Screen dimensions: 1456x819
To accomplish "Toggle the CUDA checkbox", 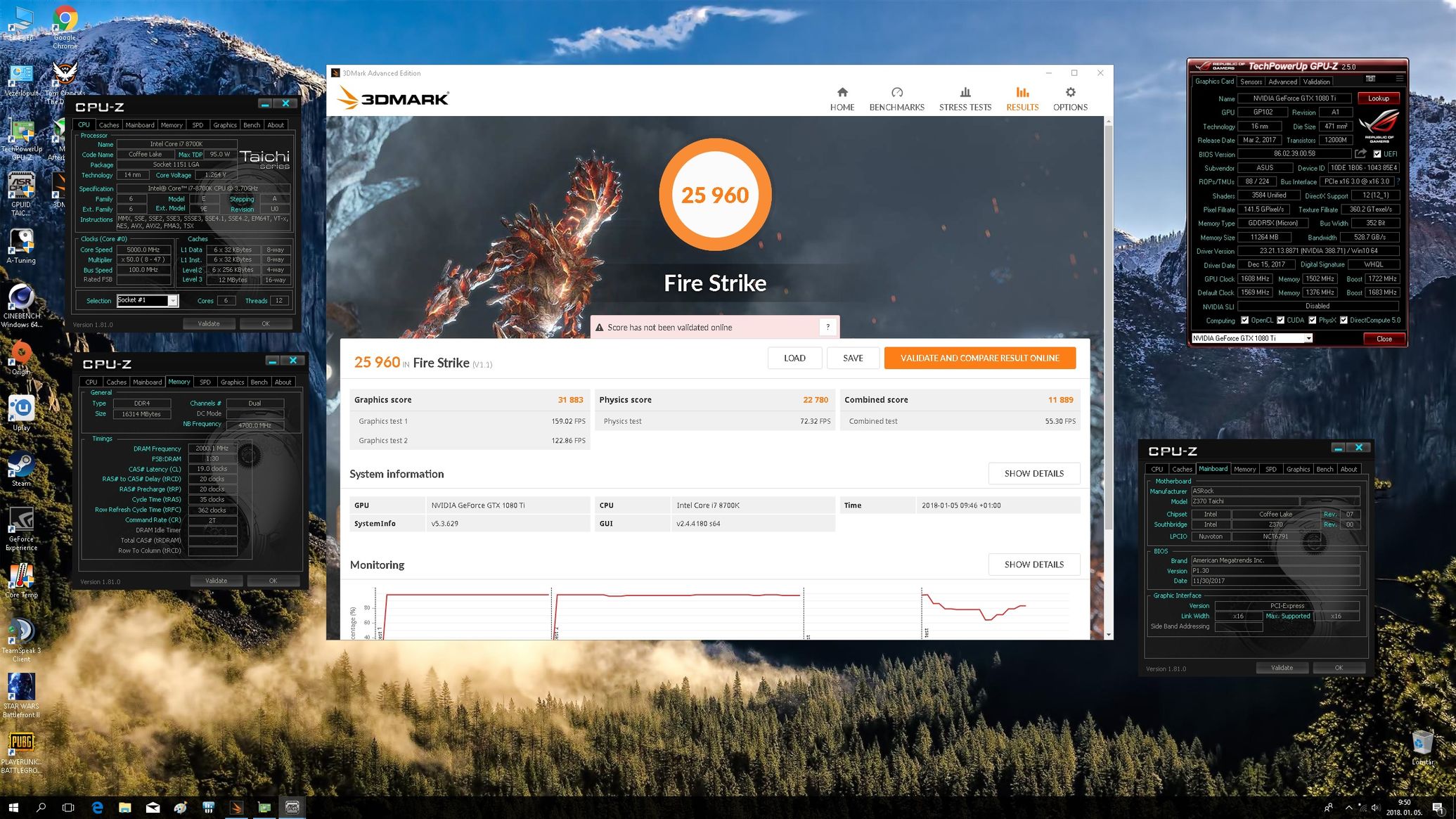I will [1280, 321].
